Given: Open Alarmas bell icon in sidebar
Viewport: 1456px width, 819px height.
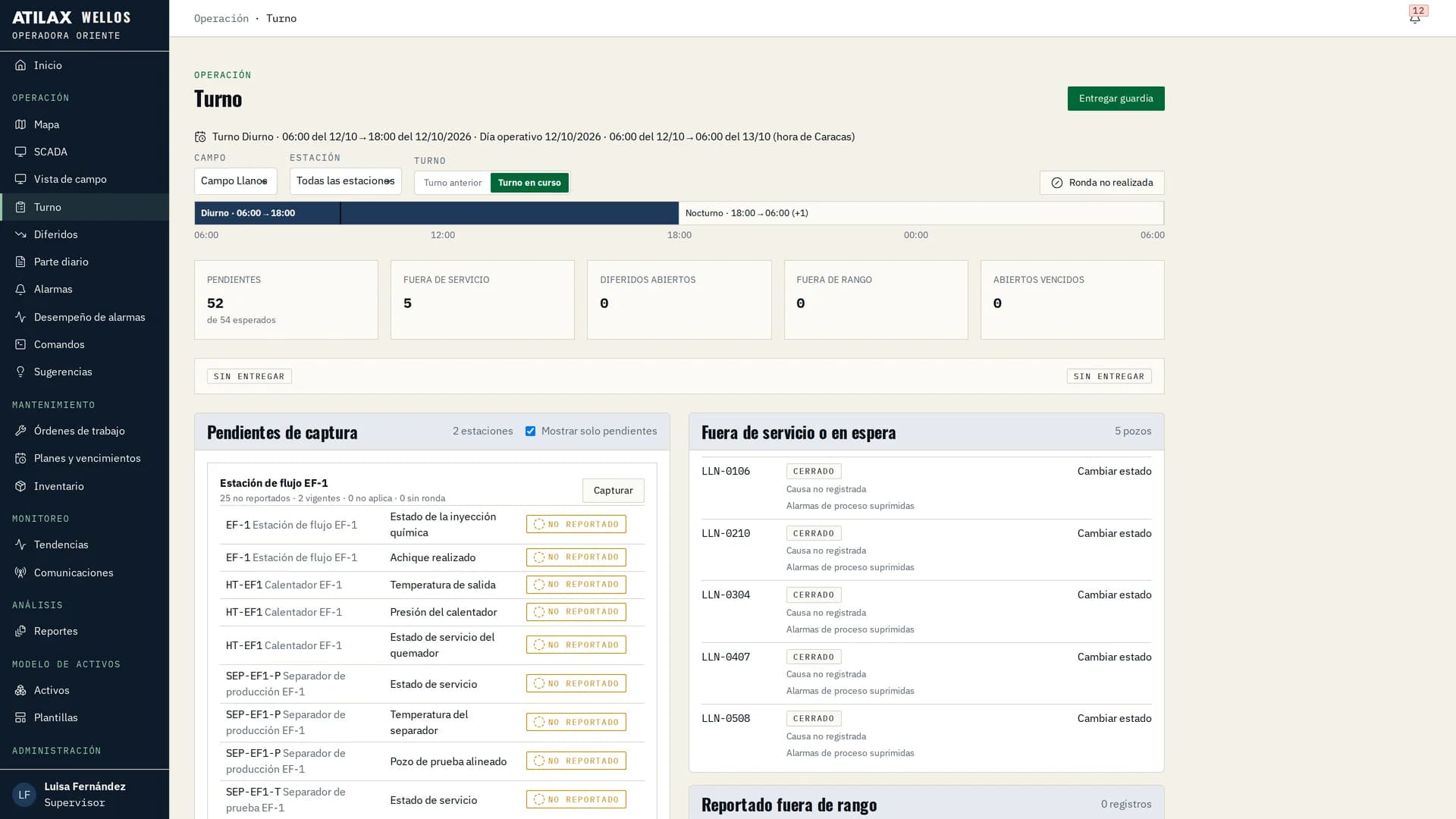Looking at the screenshot, I should click(x=20, y=289).
